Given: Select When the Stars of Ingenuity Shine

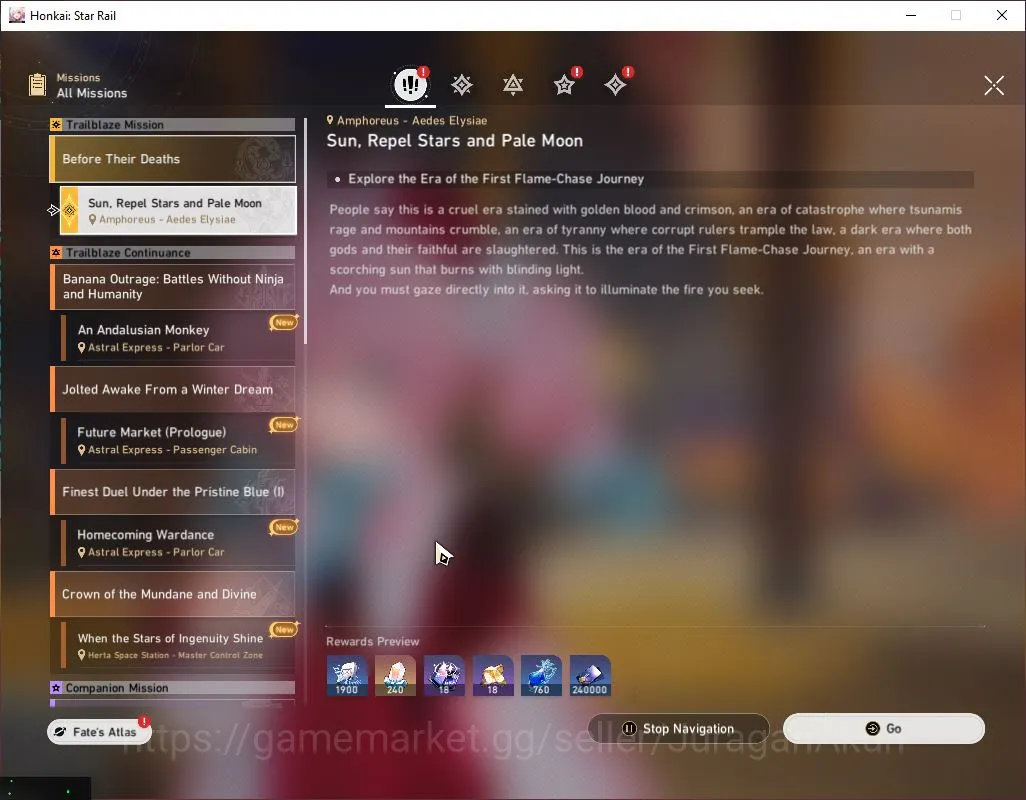Looking at the screenshot, I should (x=178, y=645).
